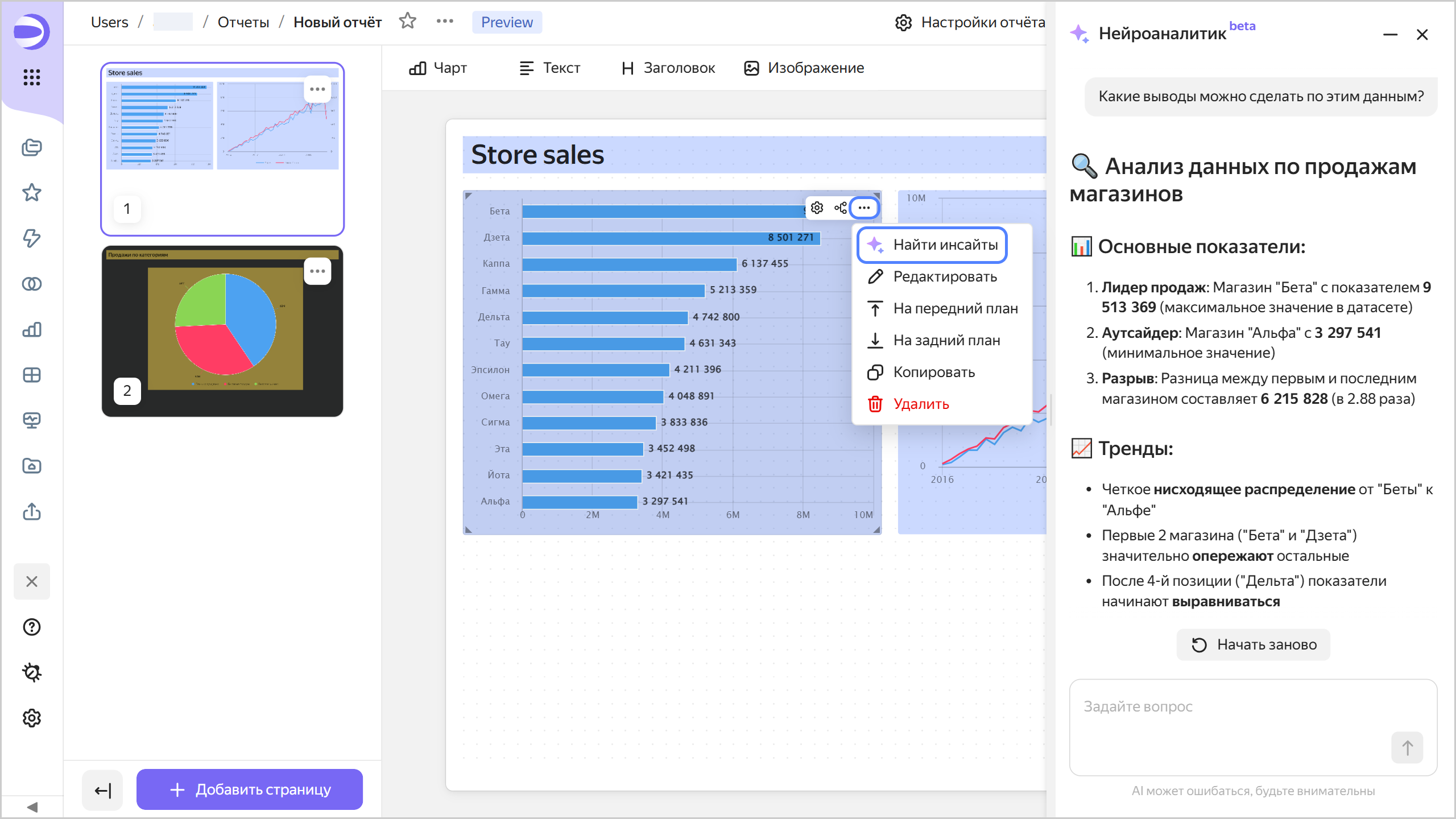The width and height of the screenshot is (1456, 819).
Task: Click the chart connections icon
Action: [x=840, y=208]
